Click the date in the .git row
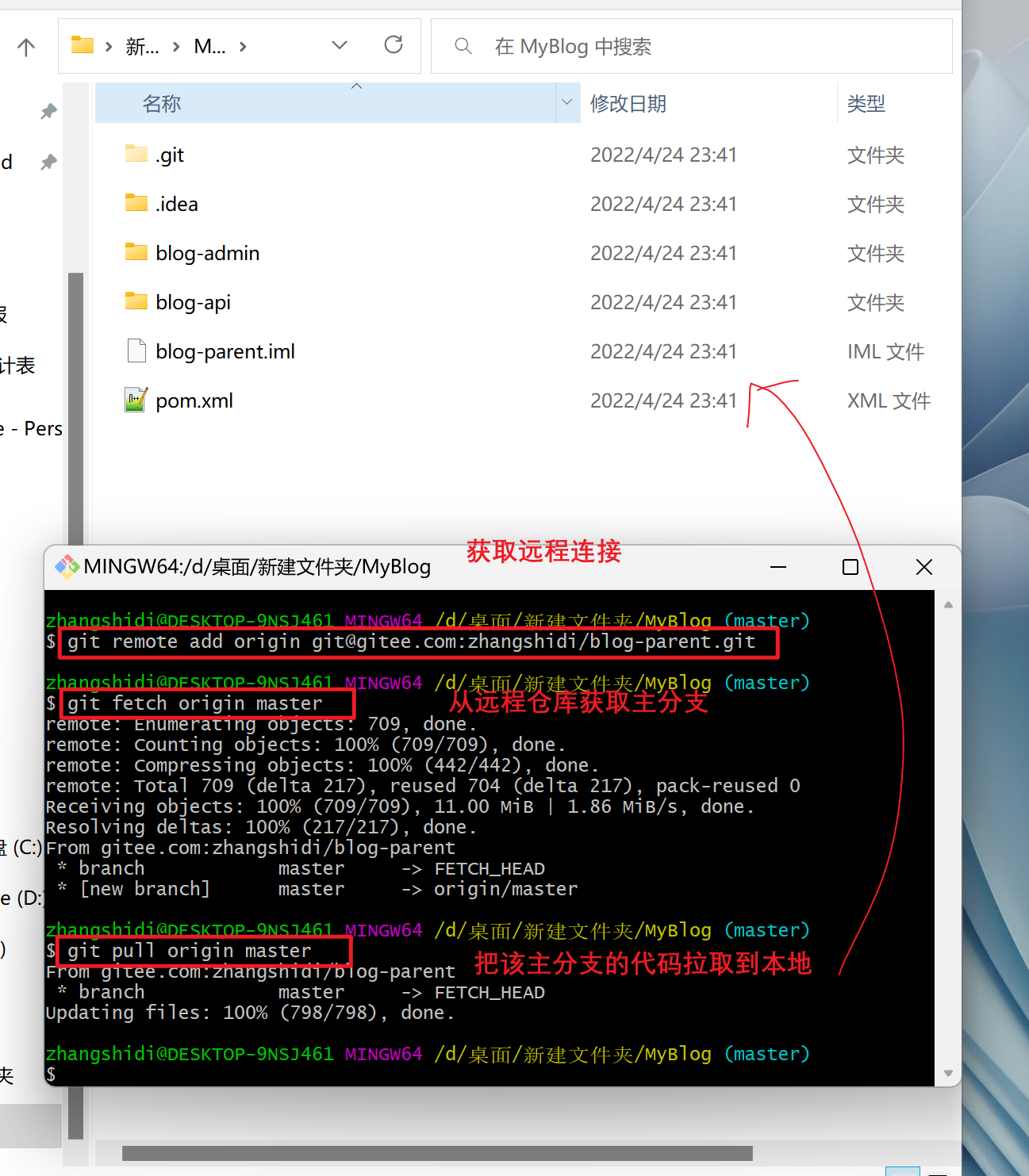 pos(664,155)
